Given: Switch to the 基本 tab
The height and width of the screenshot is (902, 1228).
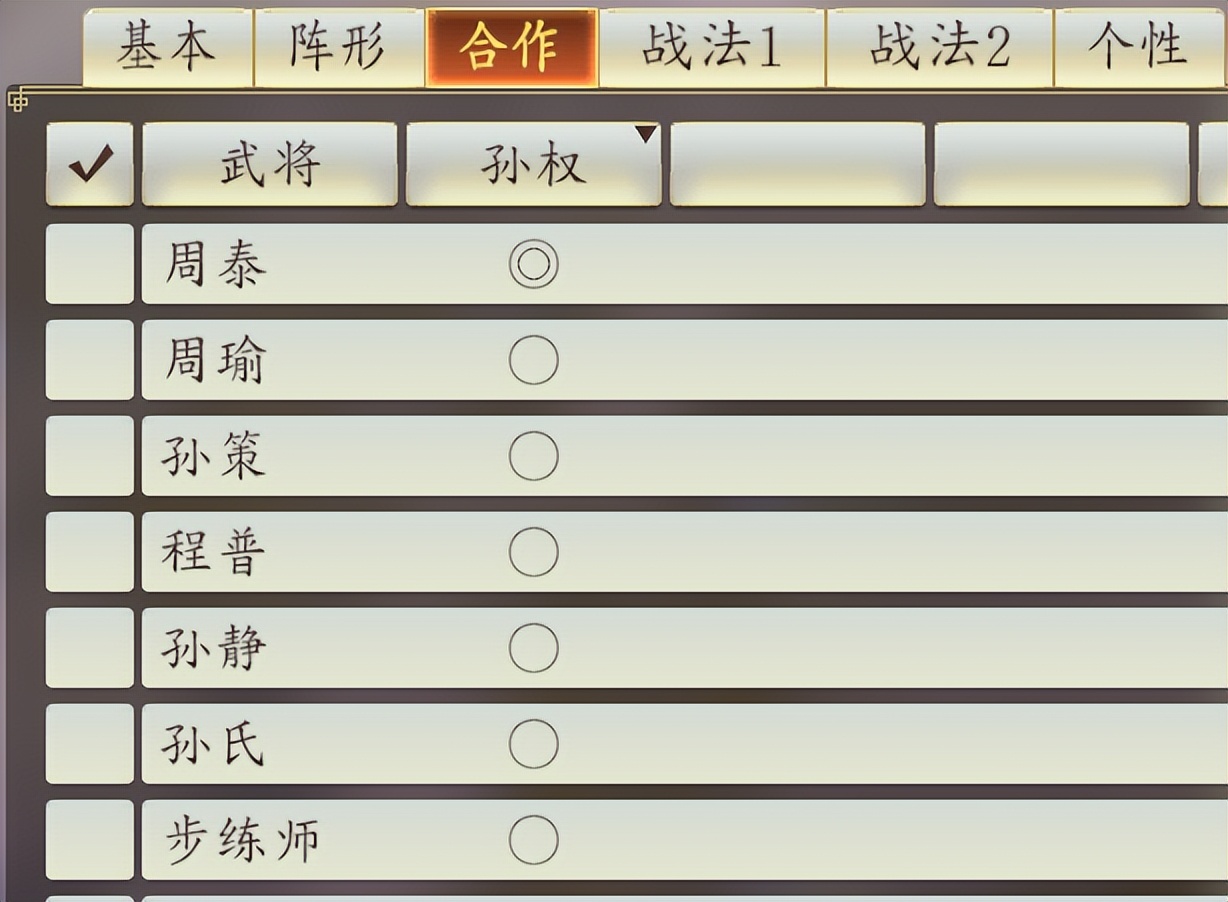Looking at the screenshot, I should [x=167, y=48].
